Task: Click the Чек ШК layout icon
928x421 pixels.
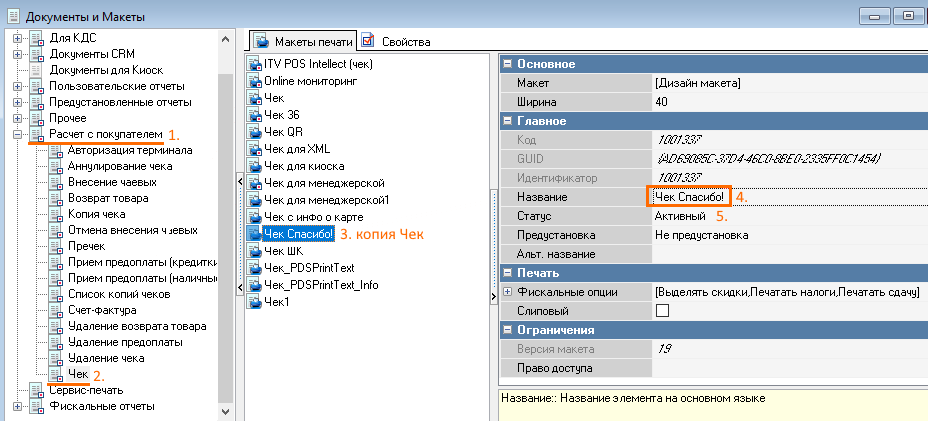Action: click(x=254, y=251)
